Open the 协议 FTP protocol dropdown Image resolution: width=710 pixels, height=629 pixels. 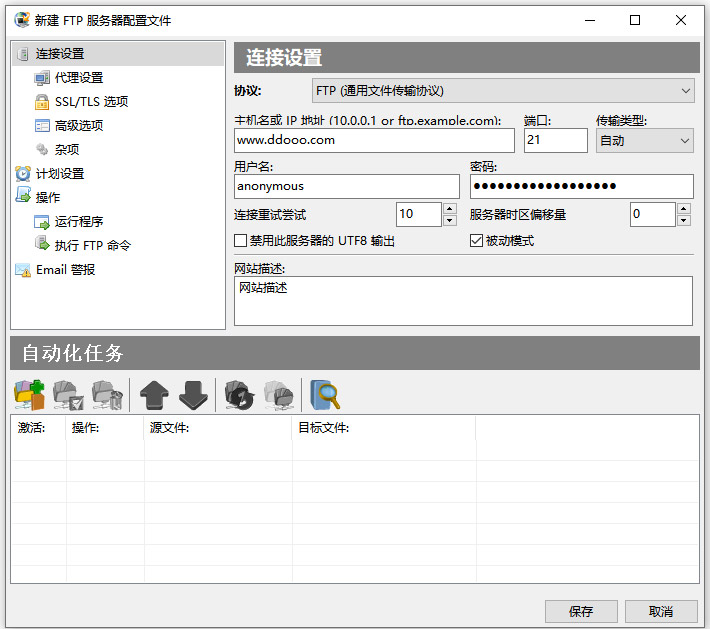click(x=503, y=91)
